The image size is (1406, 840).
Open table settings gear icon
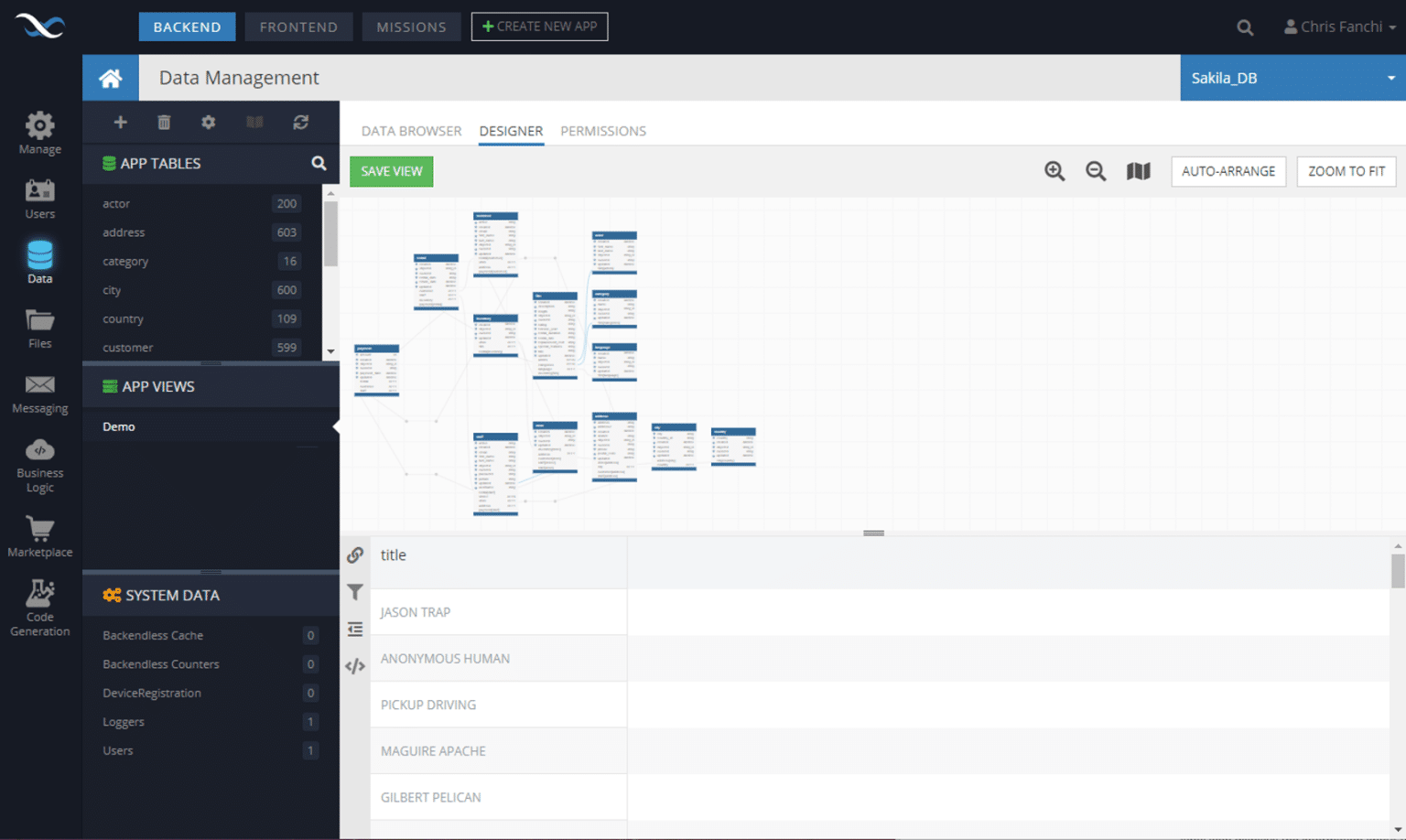208,122
